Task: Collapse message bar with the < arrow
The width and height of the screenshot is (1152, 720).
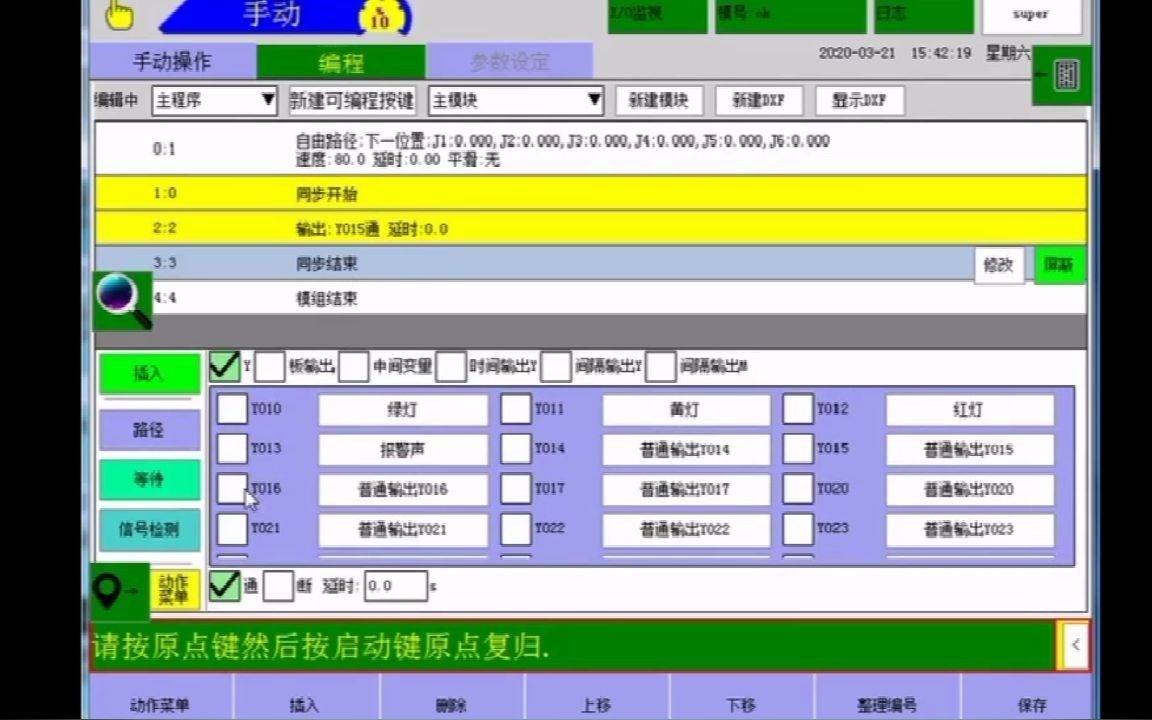Action: click(1075, 645)
